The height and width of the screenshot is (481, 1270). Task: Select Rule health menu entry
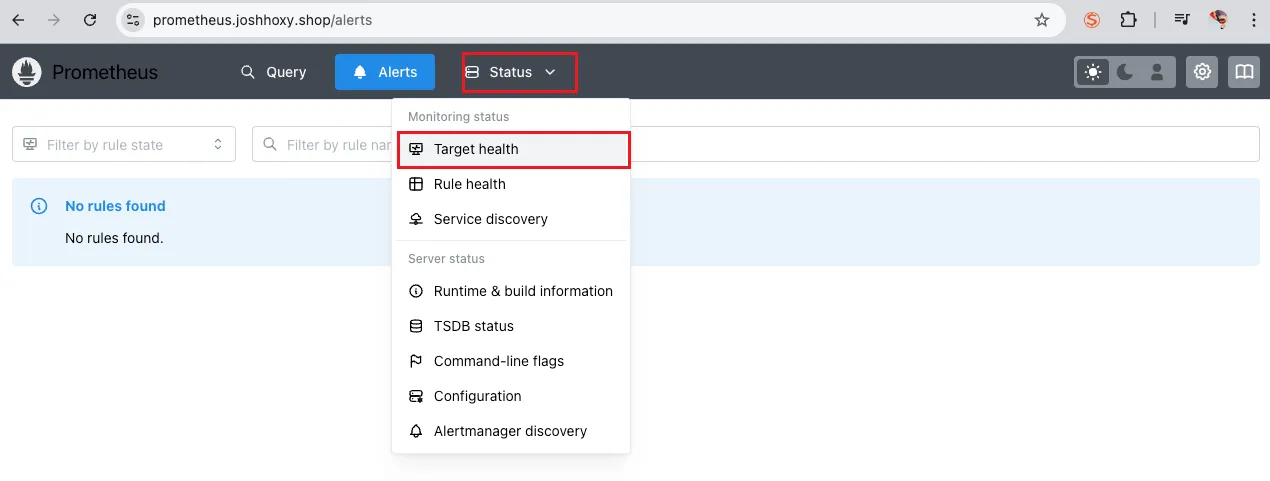pyautogui.click(x=511, y=184)
